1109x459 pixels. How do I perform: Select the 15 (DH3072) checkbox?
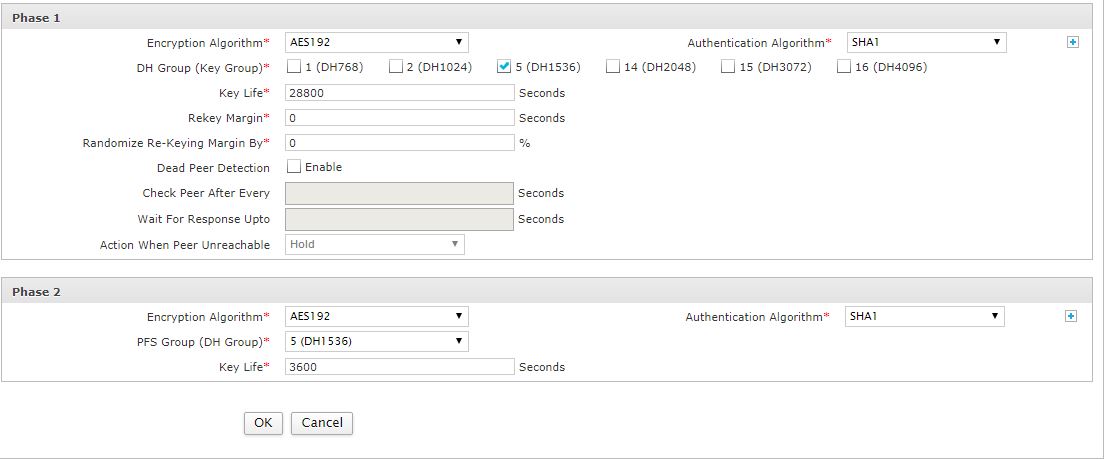pyautogui.click(x=728, y=66)
